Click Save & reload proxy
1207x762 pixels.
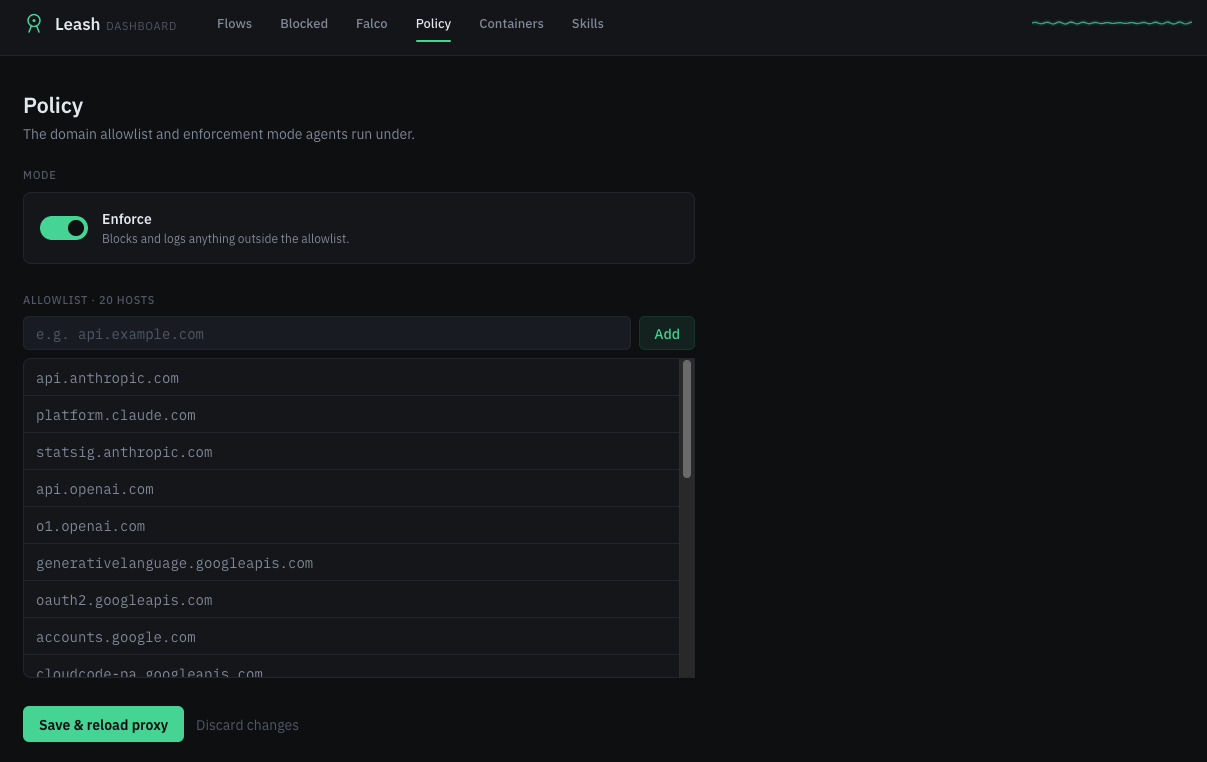pyautogui.click(x=103, y=724)
